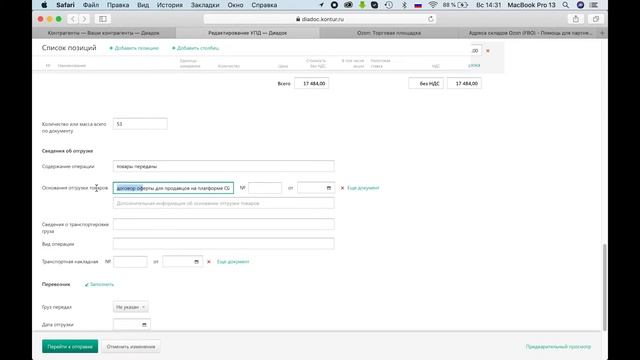Viewport: 640px width, 360px height.
Task: Click the Всего 17 484,00 field
Action: coord(311,83)
